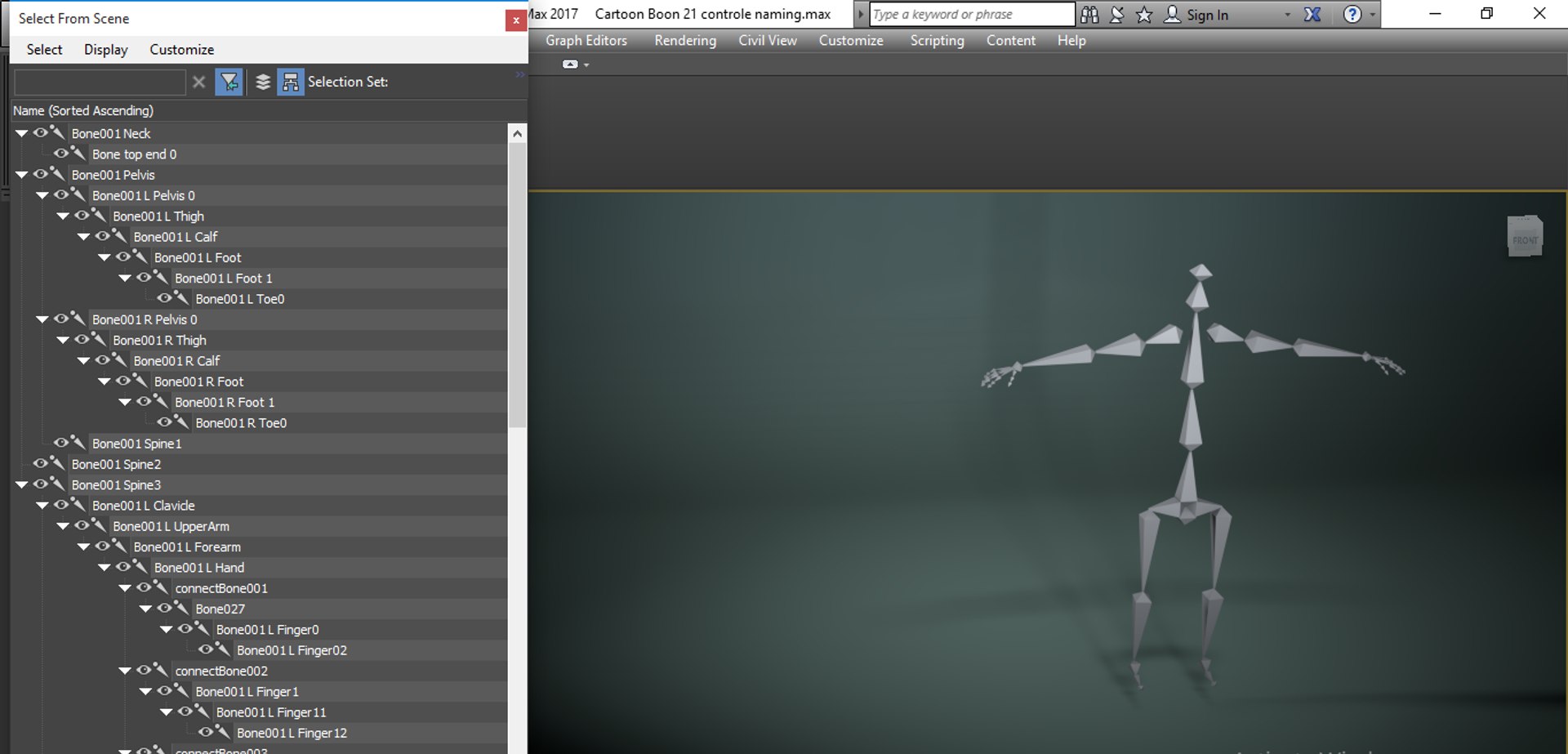This screenshot has height=754, width=1568.
Task: Click the star favorites icon
Action: click(1144, 14)
